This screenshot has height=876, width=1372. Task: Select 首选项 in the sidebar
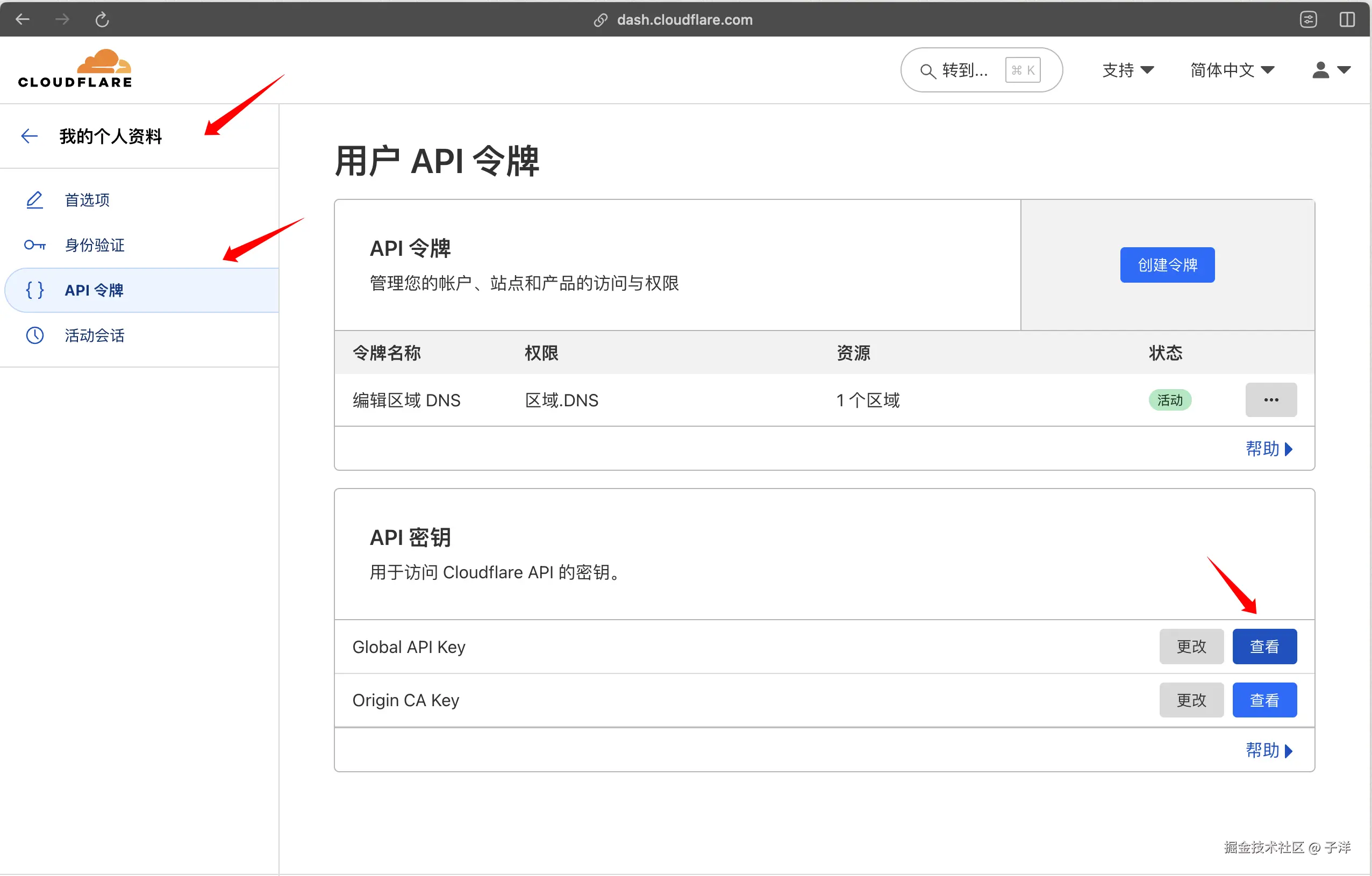click(x=87, y=200)
